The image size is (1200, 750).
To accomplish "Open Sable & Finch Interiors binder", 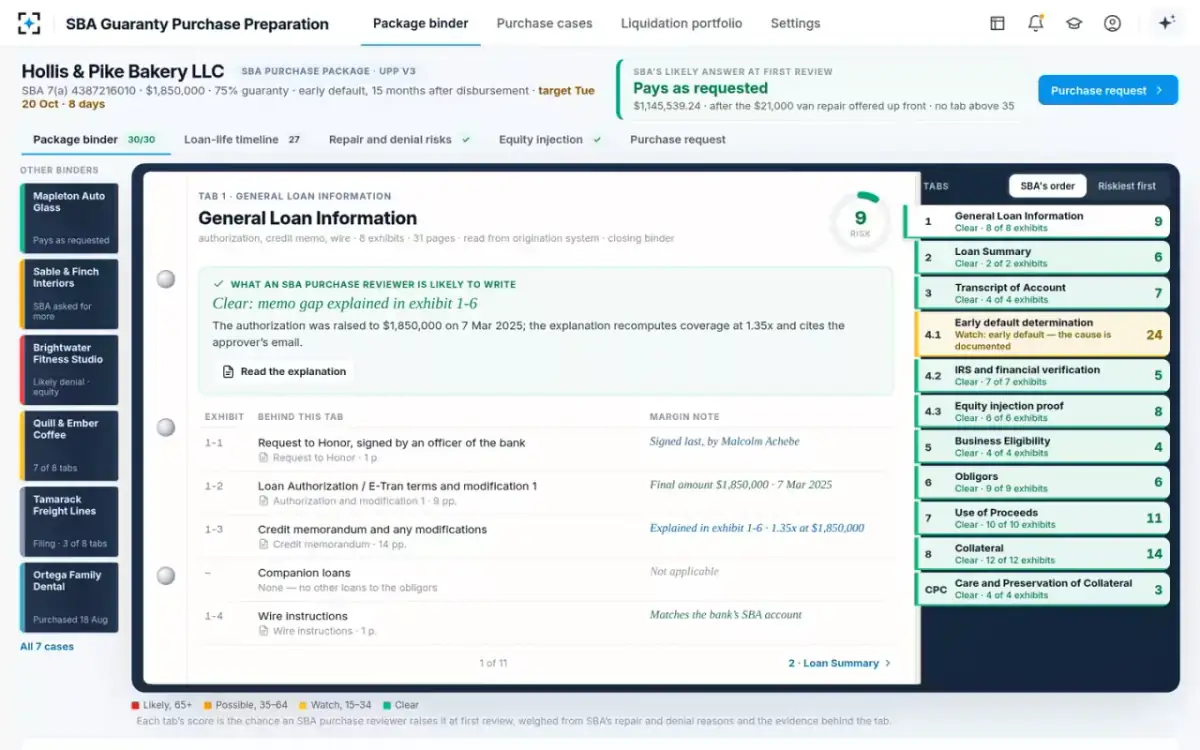I will click(x=69, y=294).
